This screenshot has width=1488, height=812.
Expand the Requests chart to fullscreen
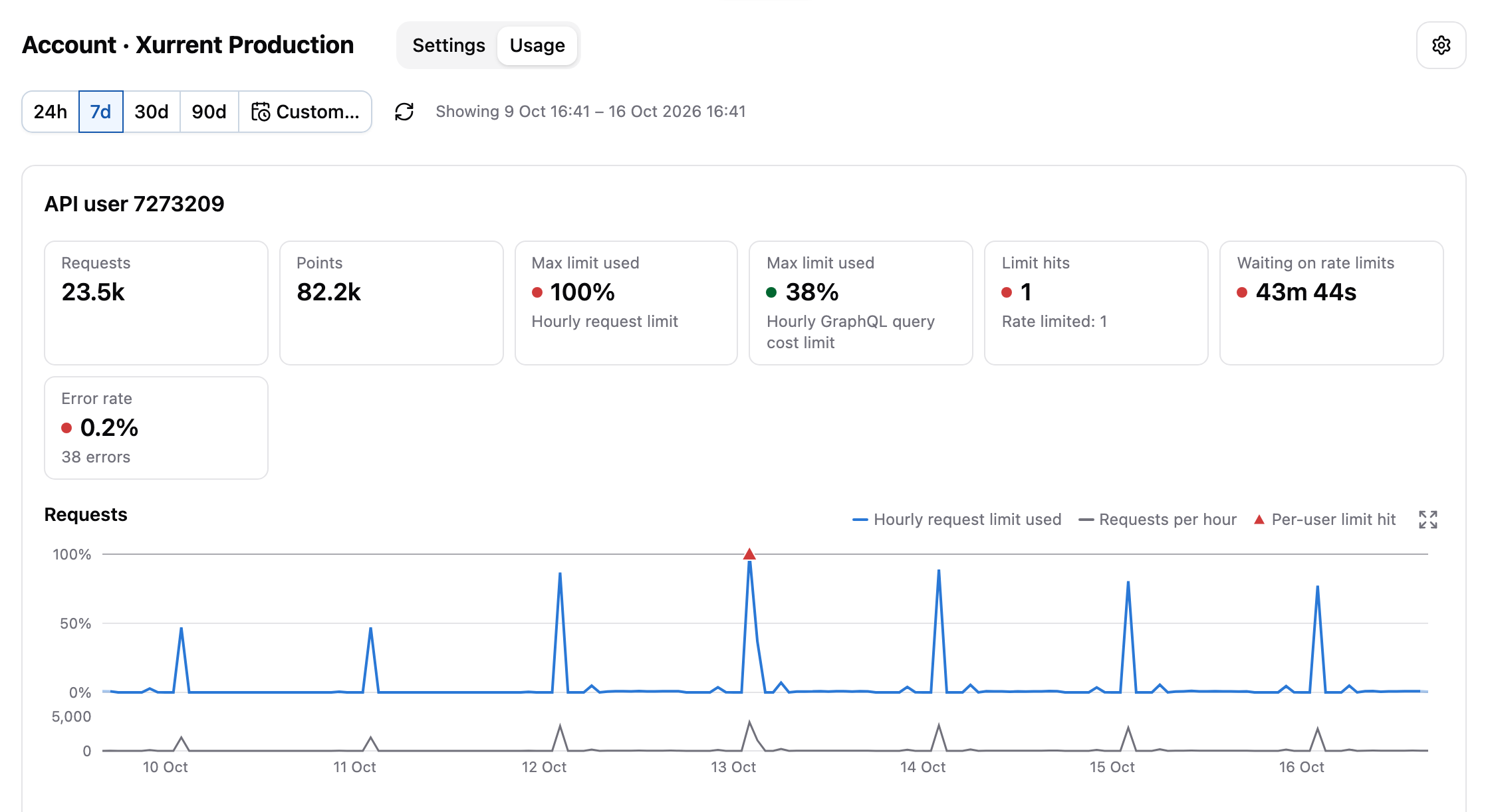pyautogui.click(x=1427, y=520)
